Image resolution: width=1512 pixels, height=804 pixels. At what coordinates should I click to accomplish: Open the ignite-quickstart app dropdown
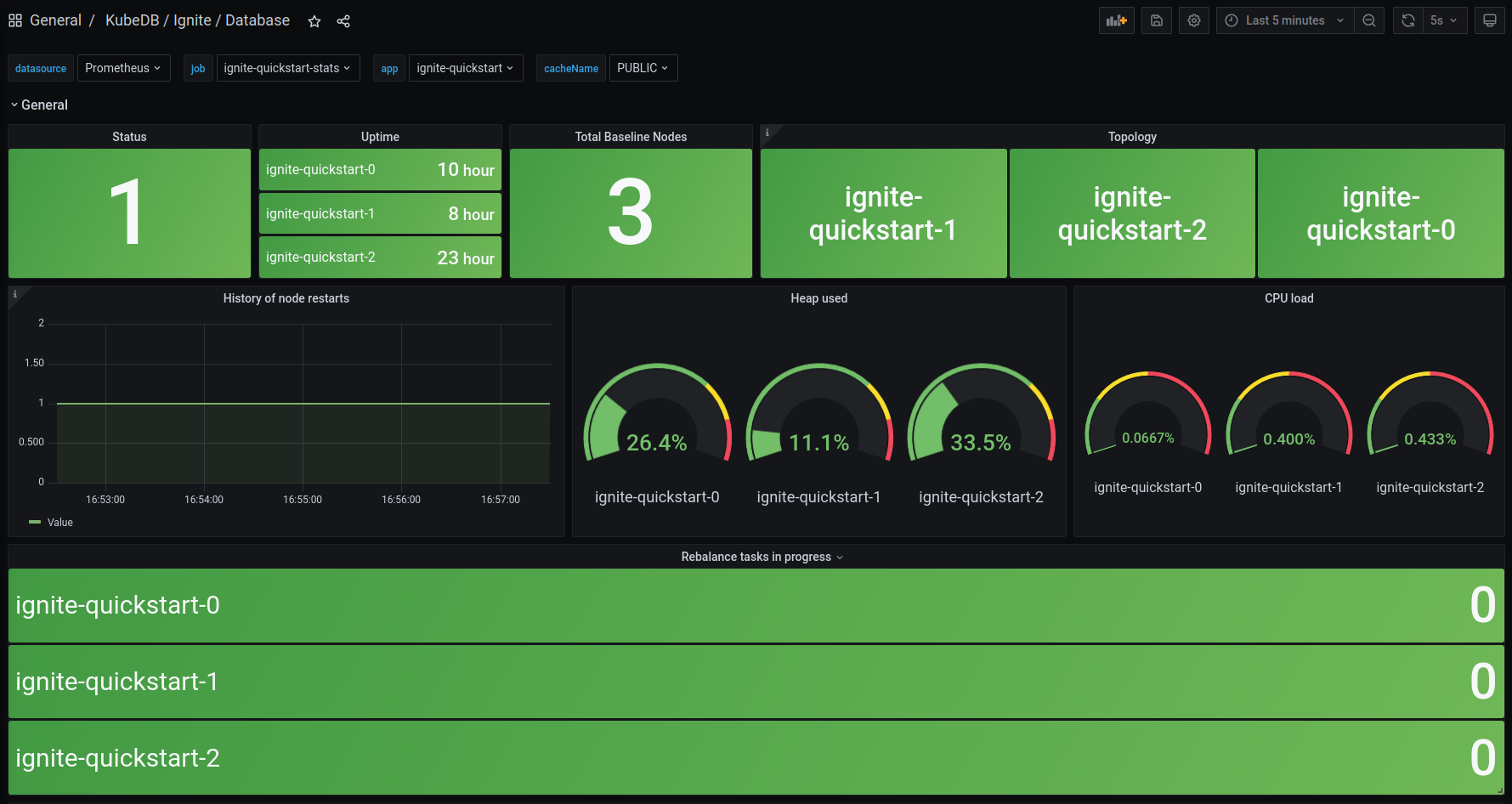[x=466, y=68]
